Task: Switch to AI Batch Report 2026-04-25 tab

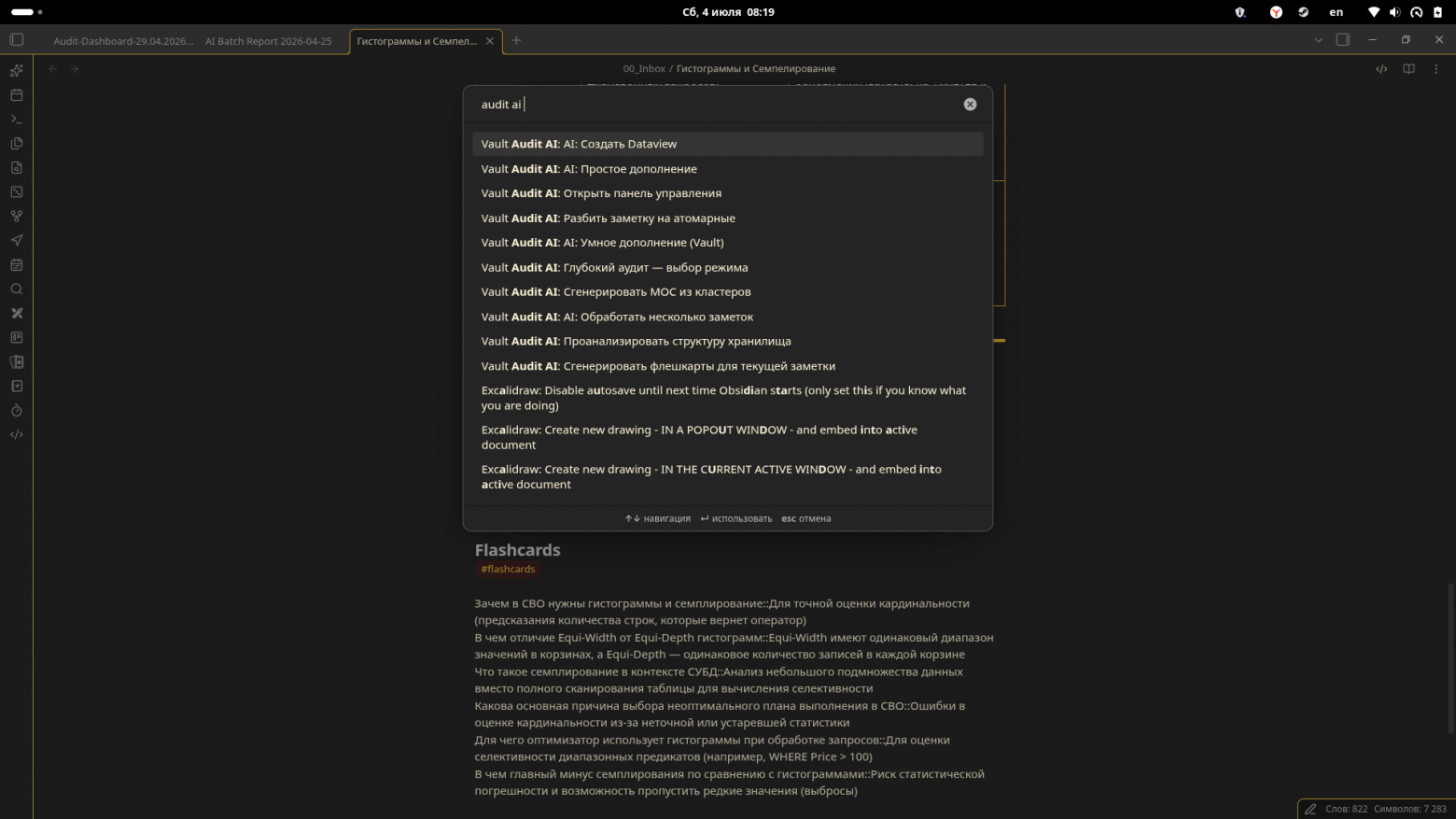Action: coord(268,41)
